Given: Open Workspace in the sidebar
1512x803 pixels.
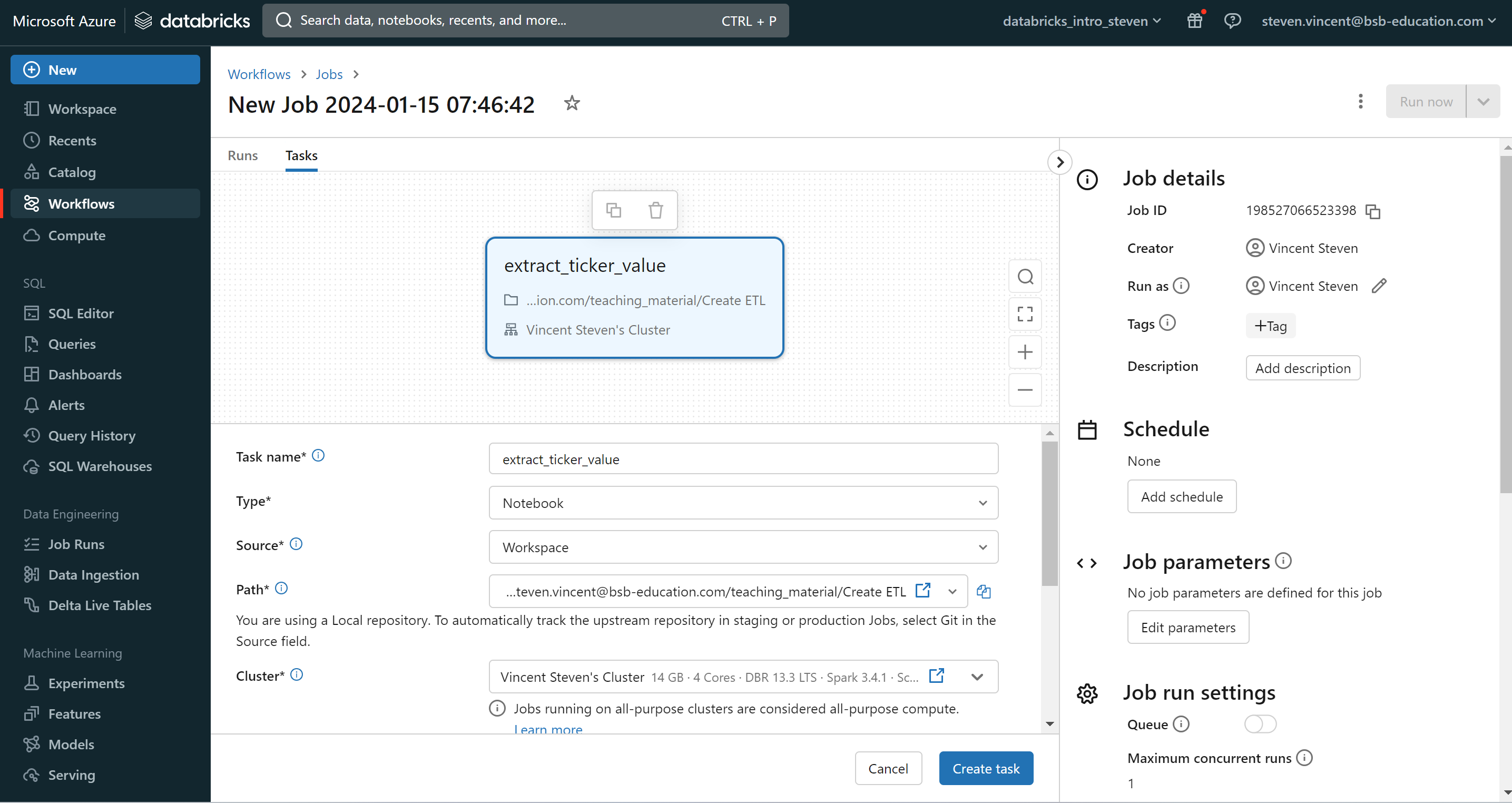Looking at the screenshot, I should pyautogui.click(x=105, y=109).
